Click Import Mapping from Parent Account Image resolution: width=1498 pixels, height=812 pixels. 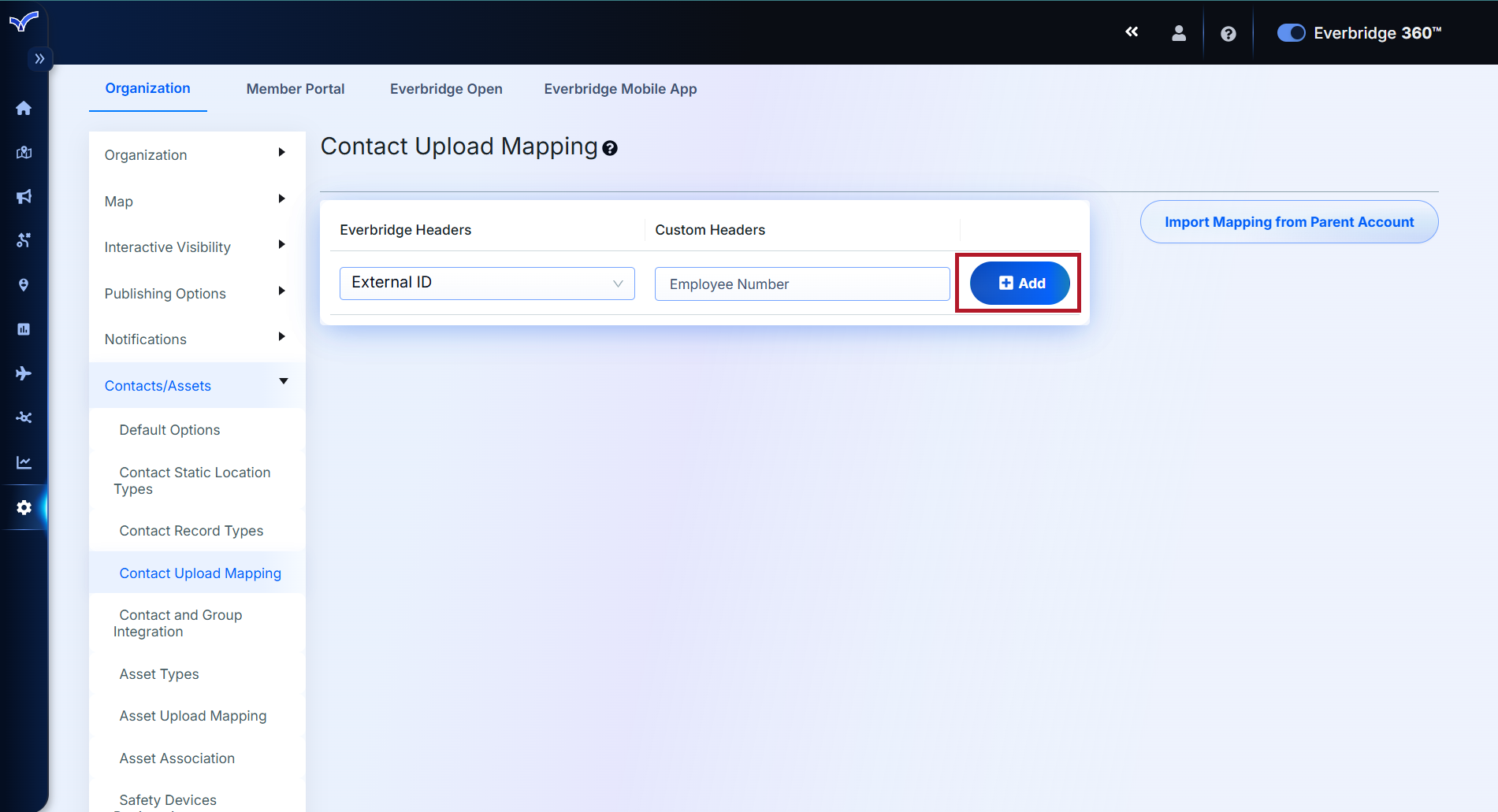(x=1288, y=222)
